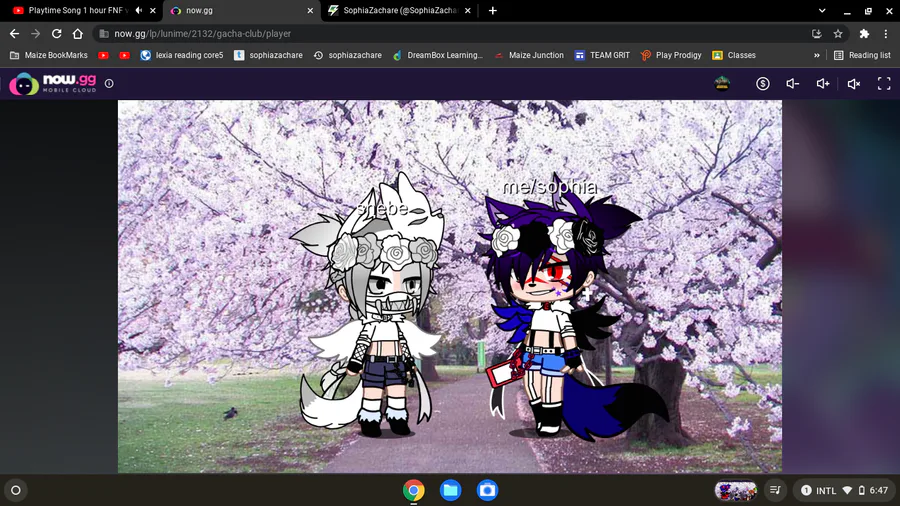Mute audio on the Playtime Song tab
The image size is (900, 506).
pos(138,10)
